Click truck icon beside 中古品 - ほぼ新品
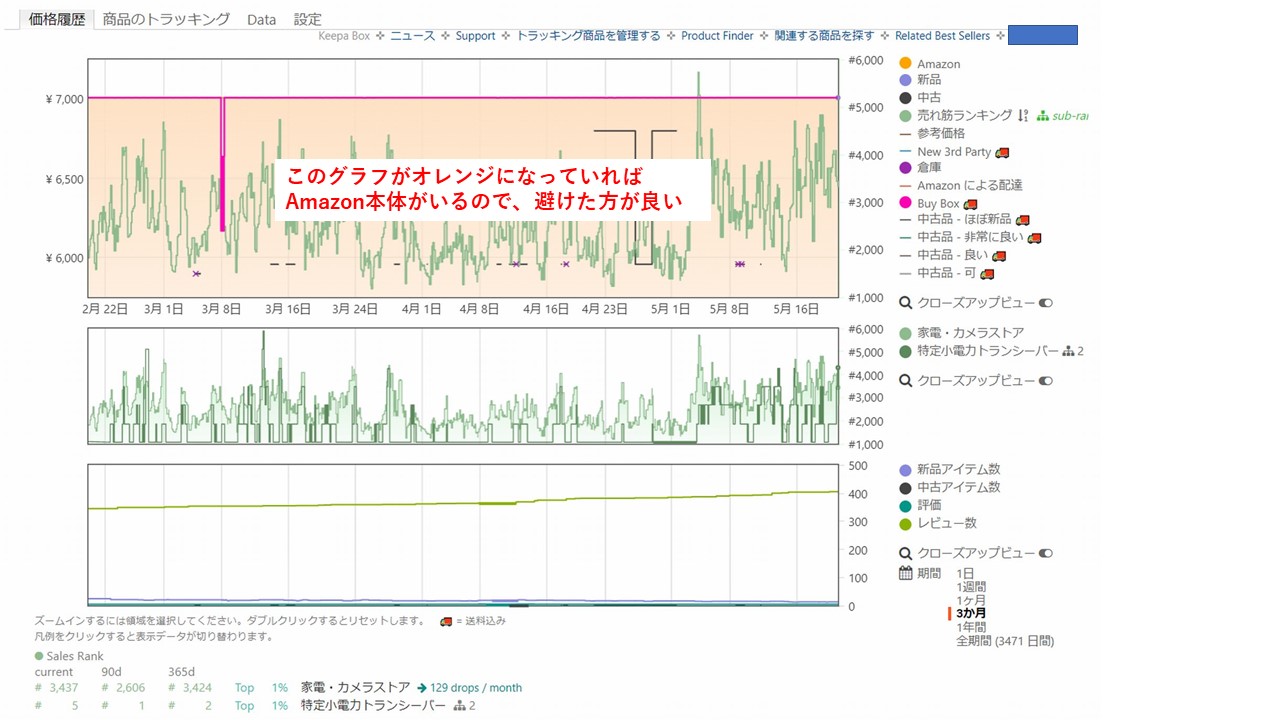 [1022, 220]
